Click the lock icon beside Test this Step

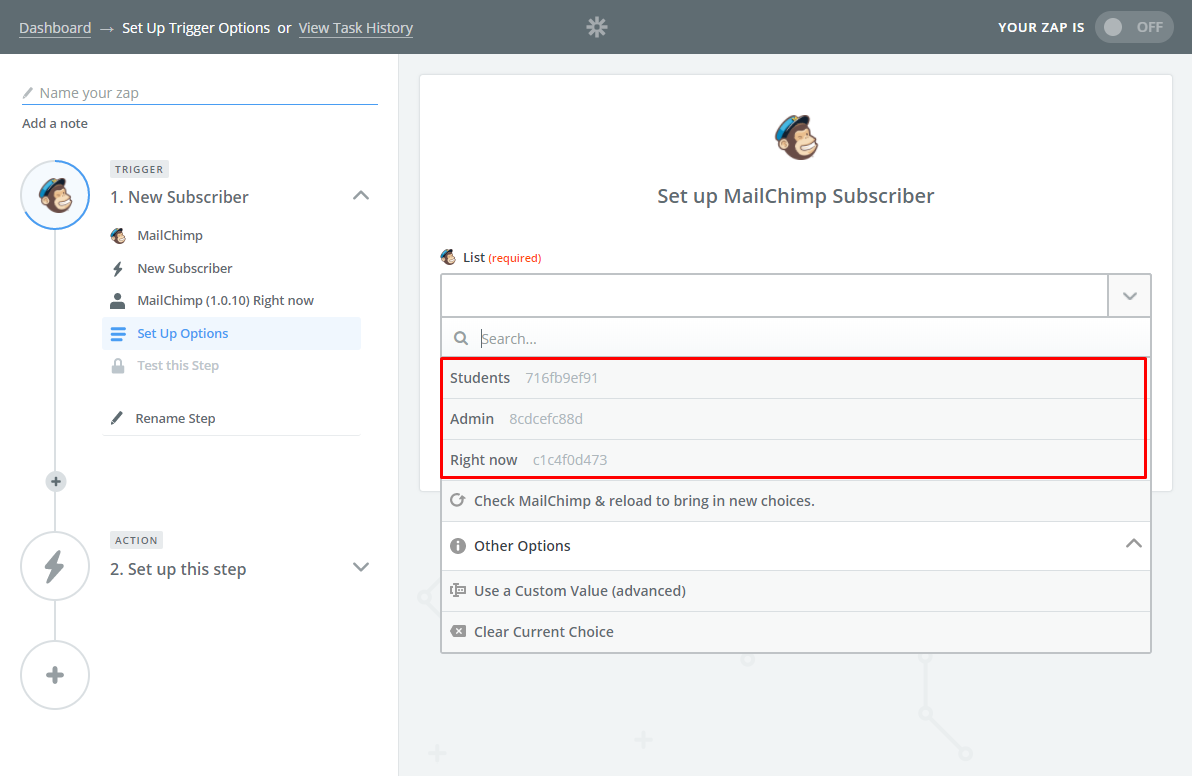tap(118, 366)
